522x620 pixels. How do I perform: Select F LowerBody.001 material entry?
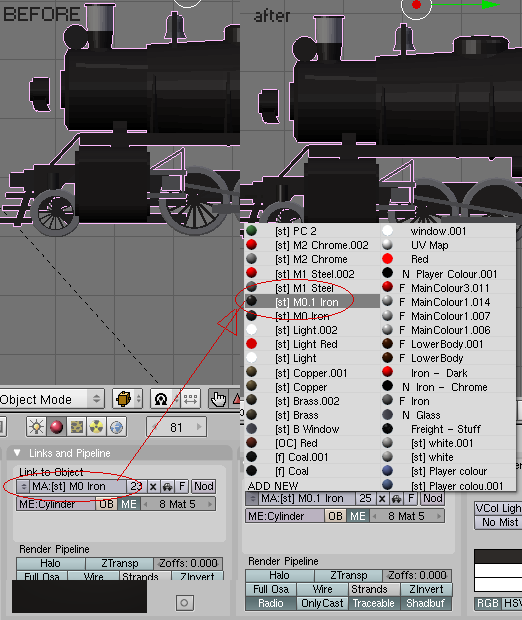449,344
